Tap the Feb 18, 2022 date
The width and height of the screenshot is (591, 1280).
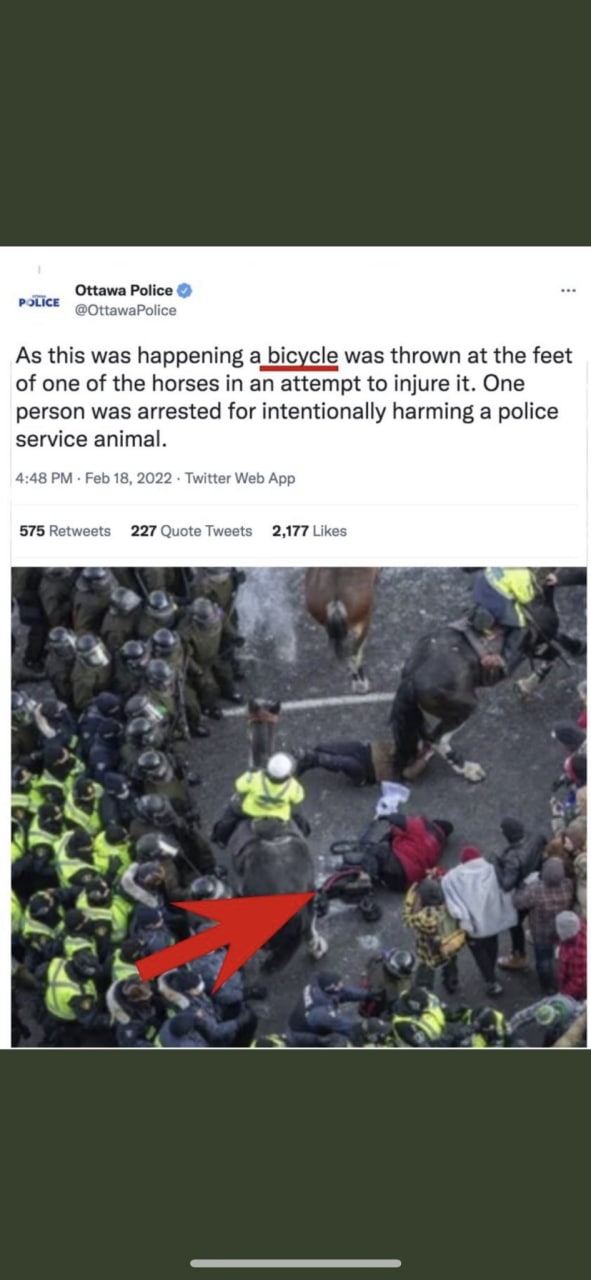pos(129,478)
